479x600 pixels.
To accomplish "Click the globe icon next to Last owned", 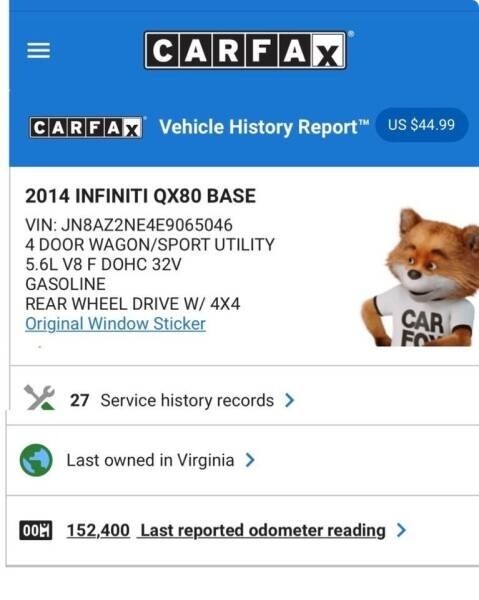I will [x=36, y=460].
